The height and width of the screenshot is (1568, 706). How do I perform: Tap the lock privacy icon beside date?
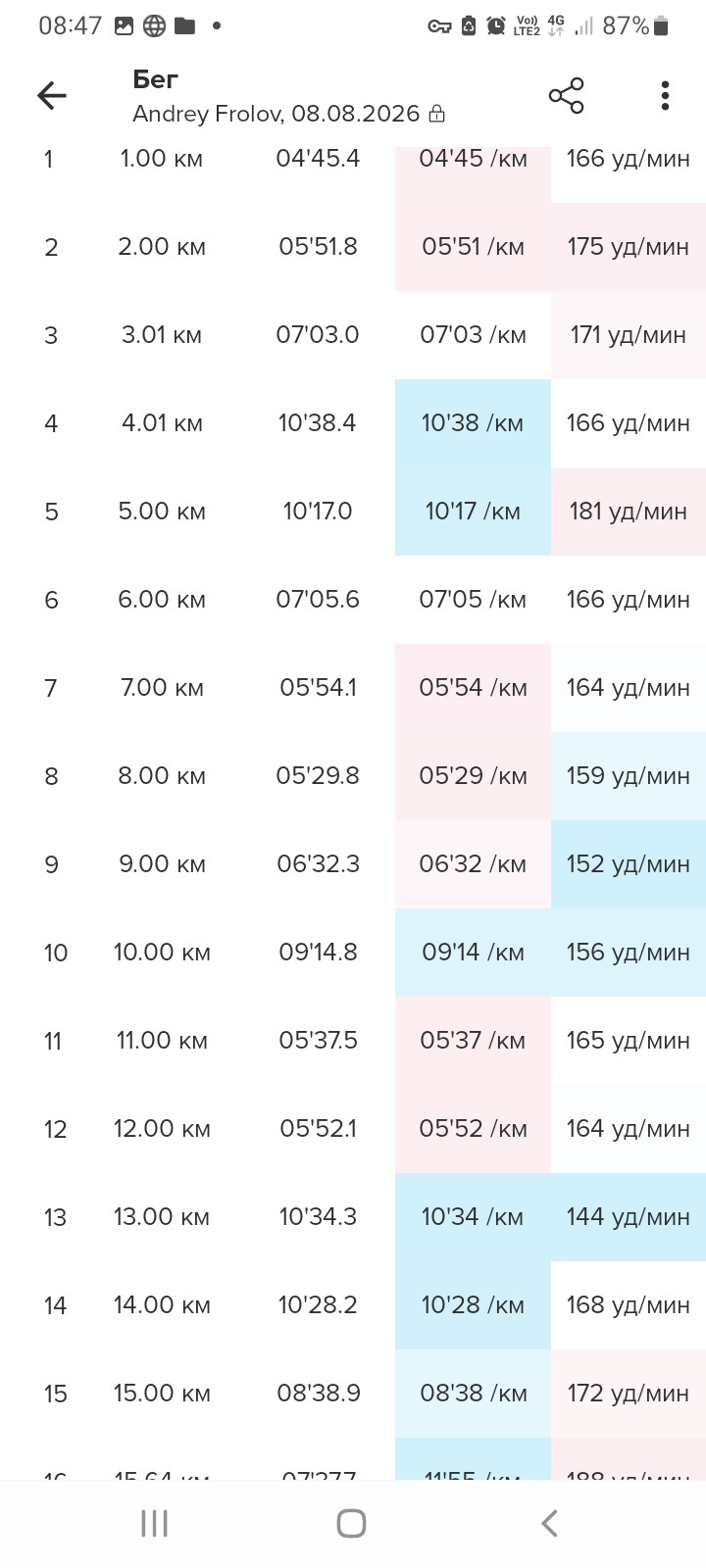437,115
